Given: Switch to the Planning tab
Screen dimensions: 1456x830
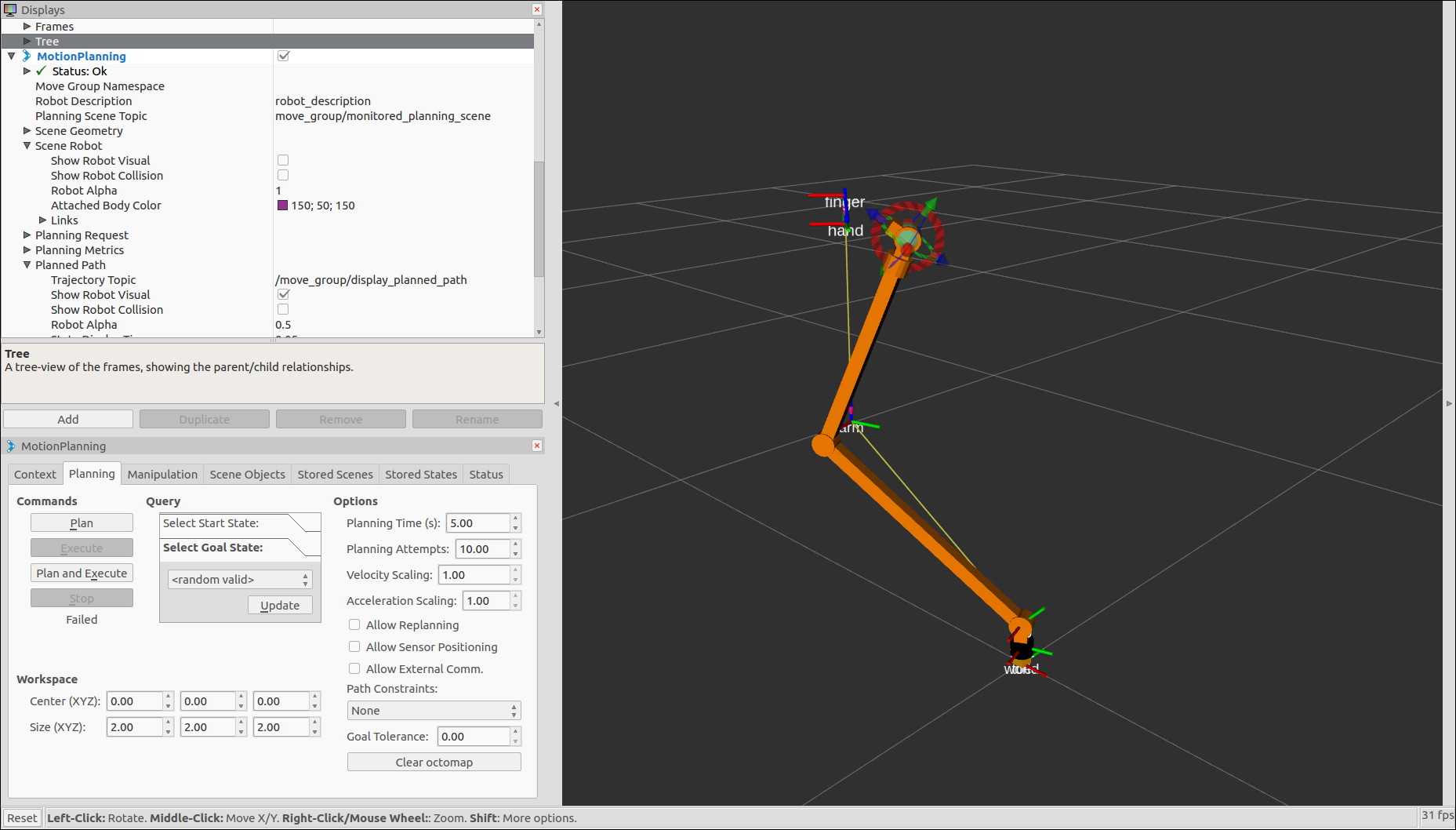Looking at the screenshot, I should pyautogui.click(x=92, y=473).
